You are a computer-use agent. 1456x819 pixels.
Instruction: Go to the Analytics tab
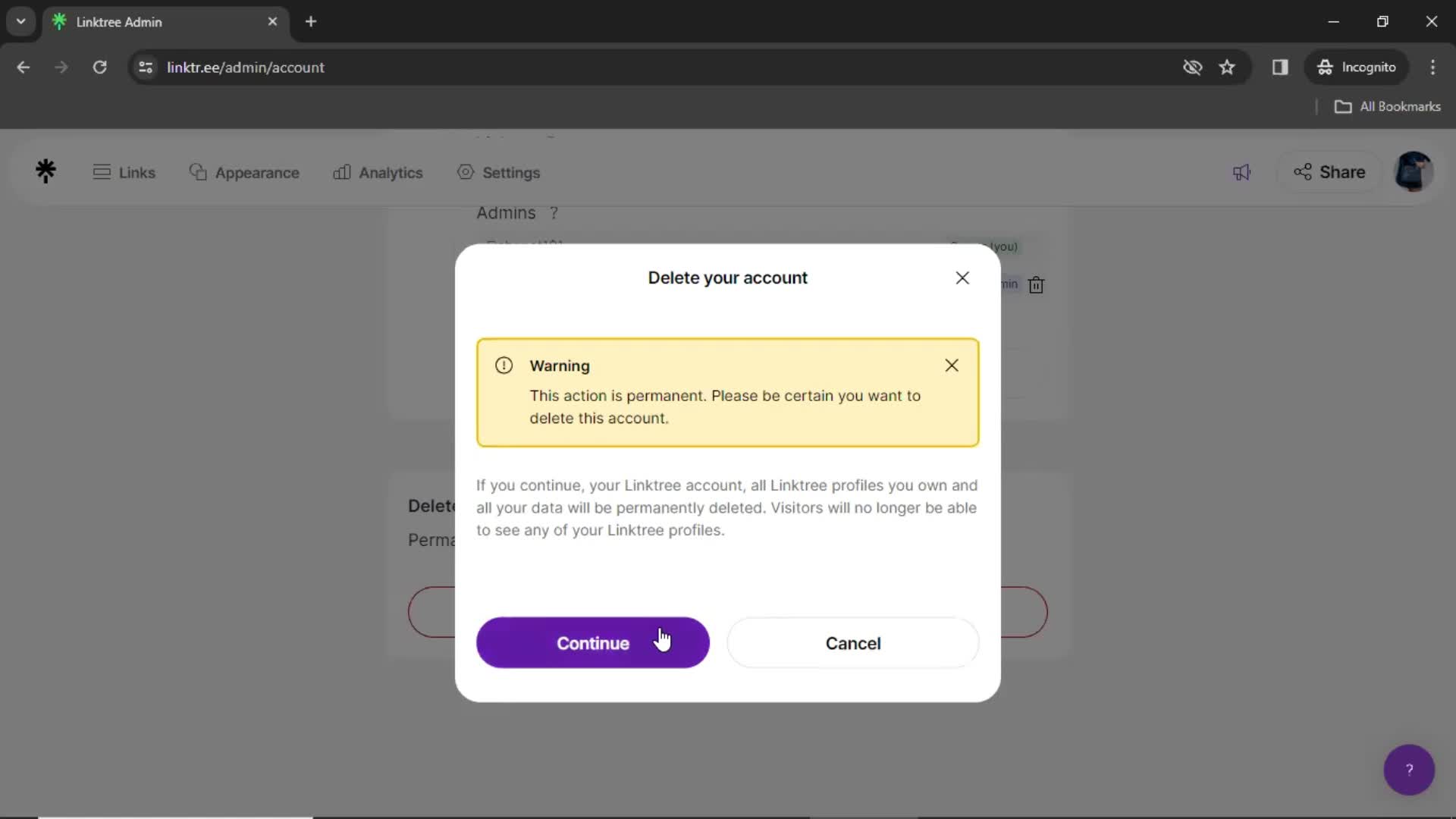(378, 173)
